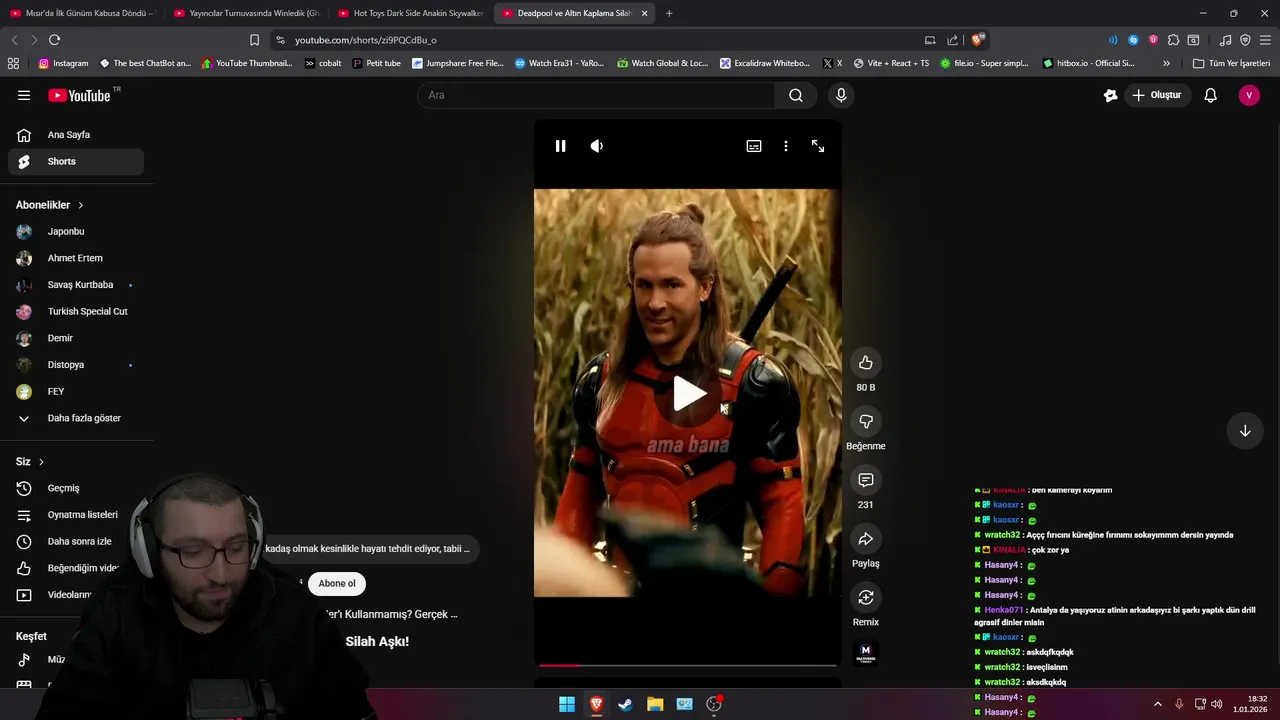Open Oynatma listeleri playlists
This screenshot has width=1280, height=720.
pos(76,515)
